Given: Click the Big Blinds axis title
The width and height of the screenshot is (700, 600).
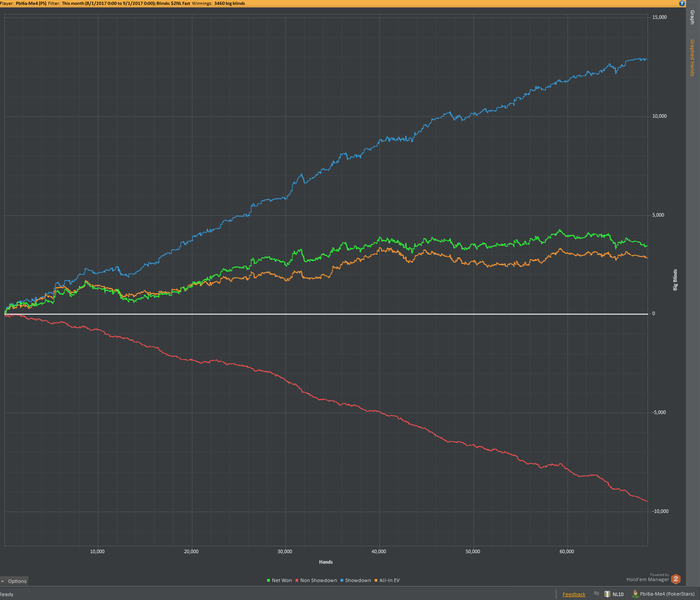Looking at the screenshot, I should (x=675, y=280).
